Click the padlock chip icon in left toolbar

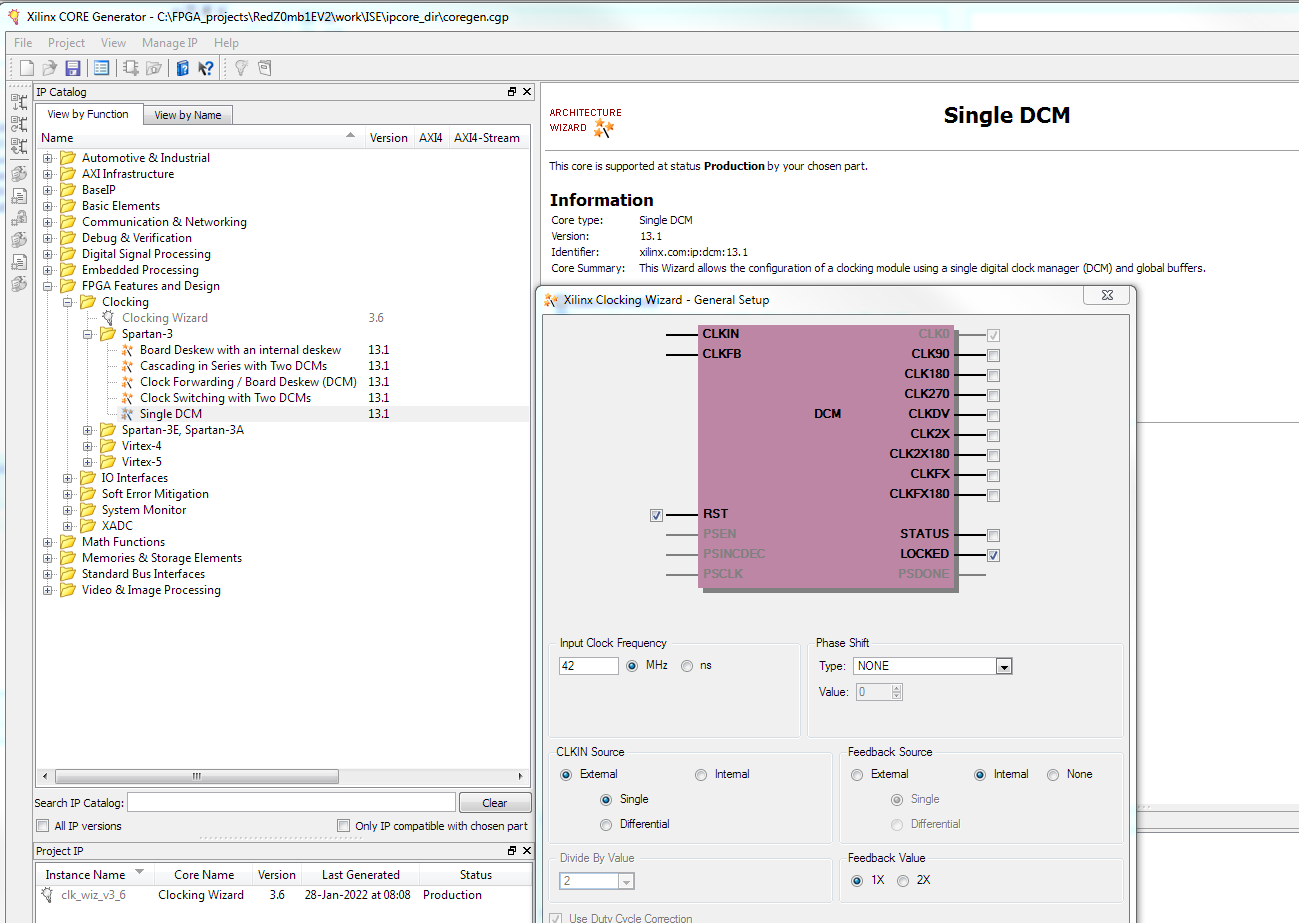[19, 218]
